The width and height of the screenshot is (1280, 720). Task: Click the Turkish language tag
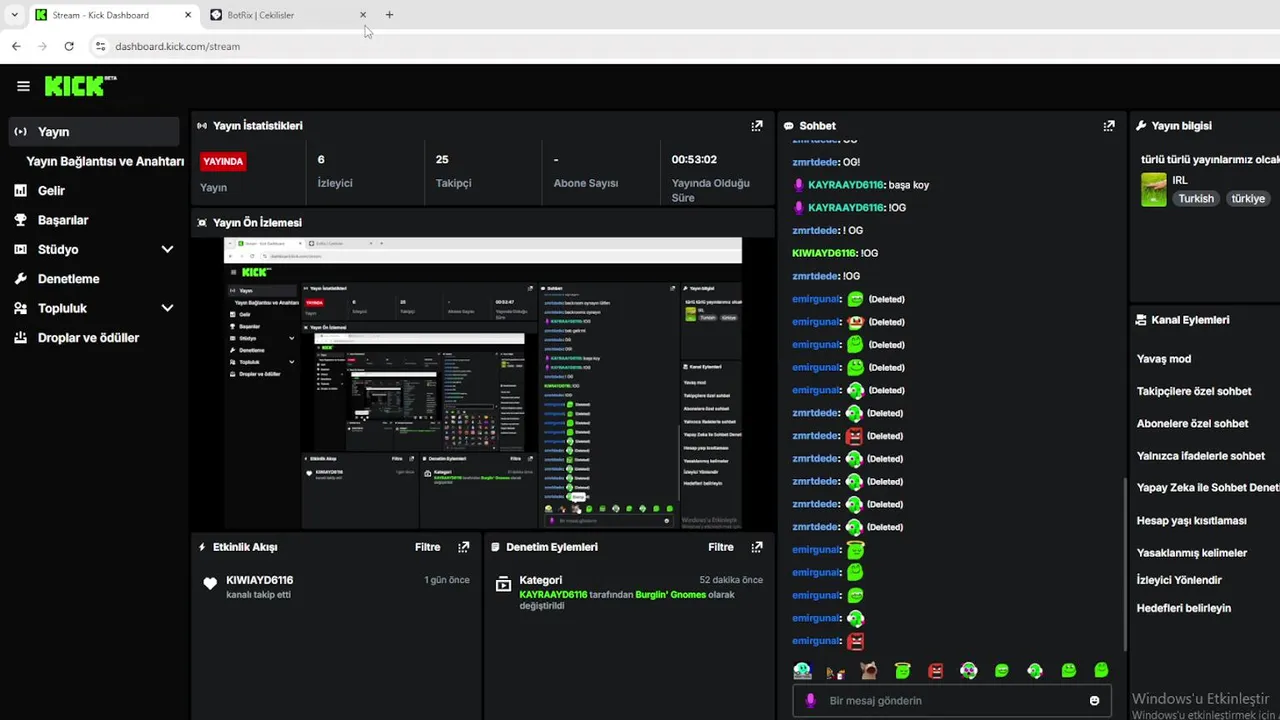coord(1195,199)
